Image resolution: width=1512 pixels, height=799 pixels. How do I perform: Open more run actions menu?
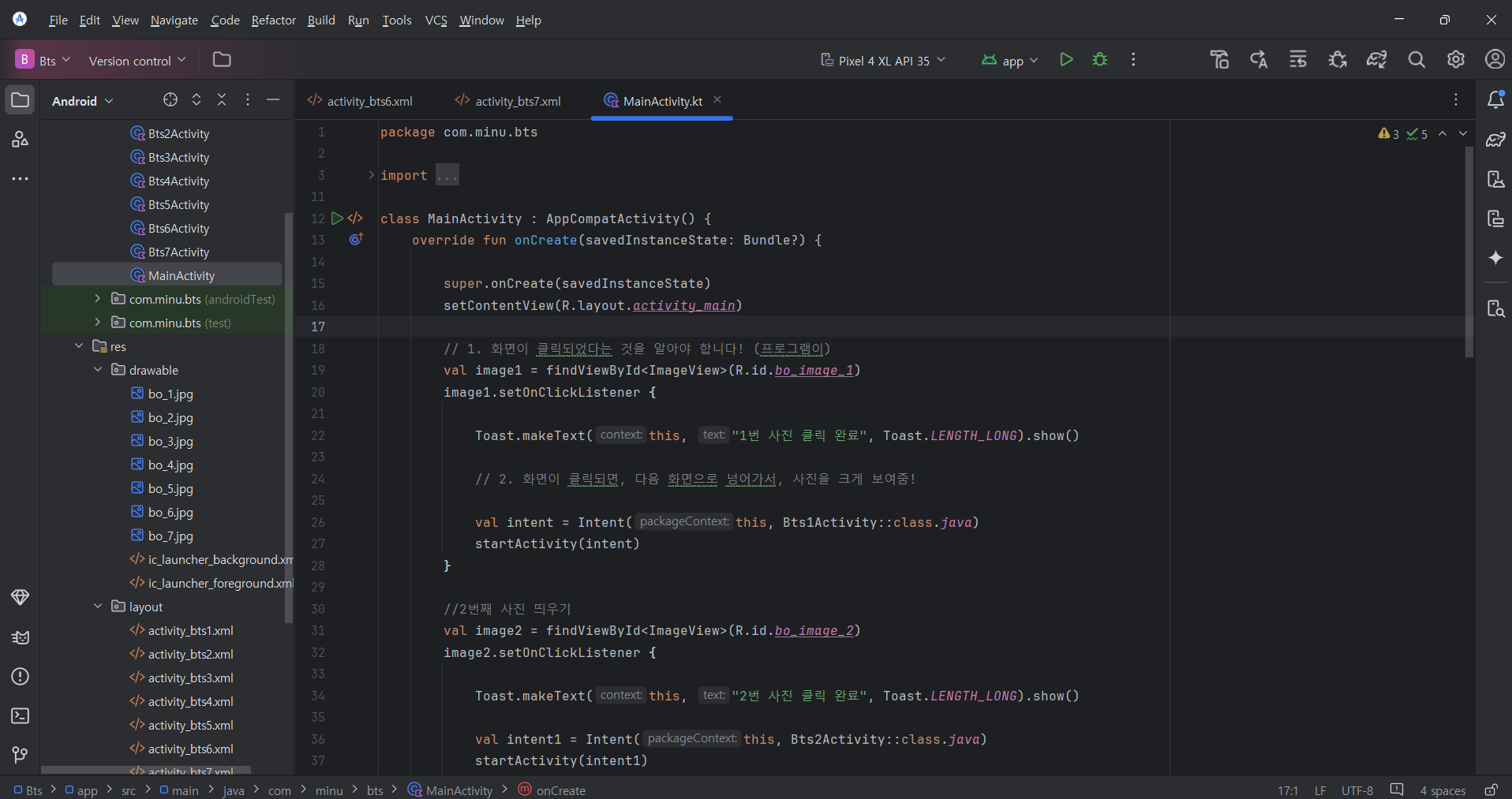1133,60
